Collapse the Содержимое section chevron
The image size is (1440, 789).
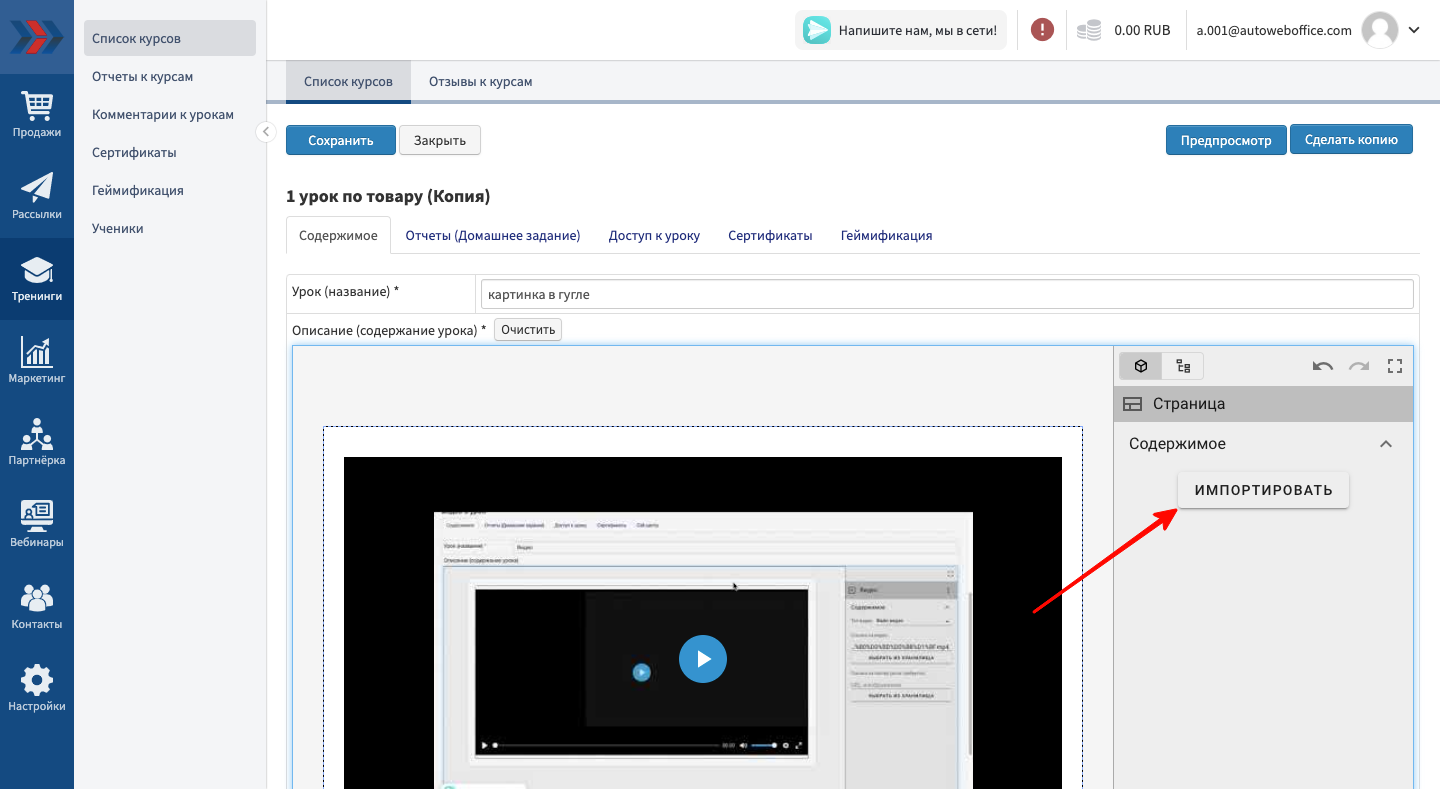[x=1385, y=444]
